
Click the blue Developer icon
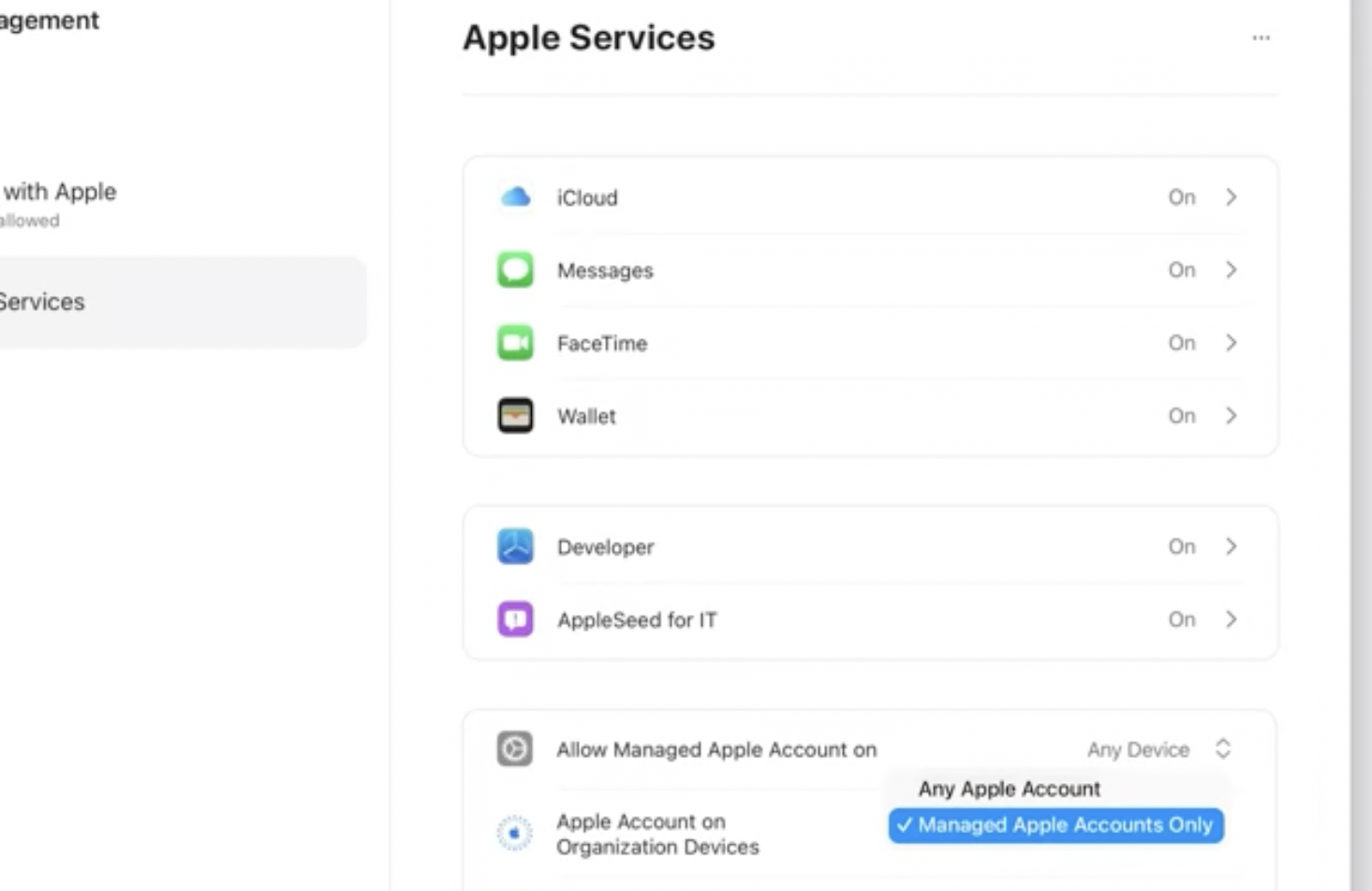tap(515, 546)
